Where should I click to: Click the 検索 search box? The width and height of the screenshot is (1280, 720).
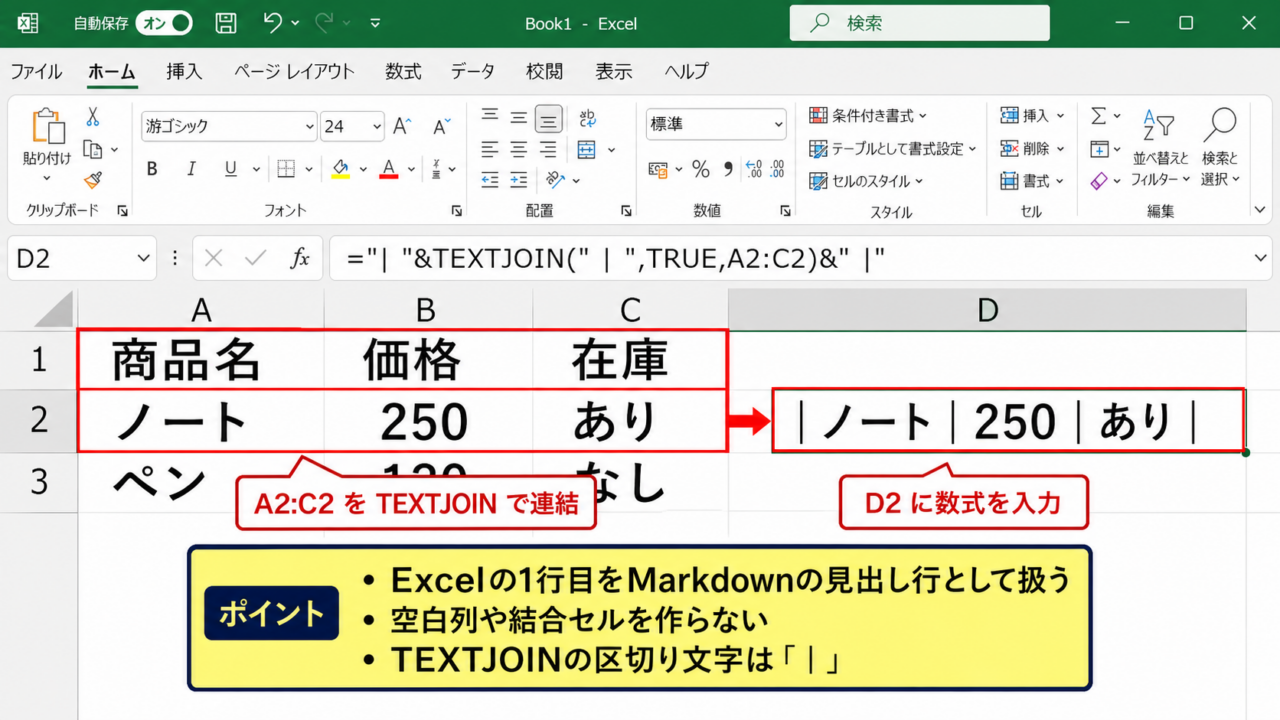tap(920, 23)
